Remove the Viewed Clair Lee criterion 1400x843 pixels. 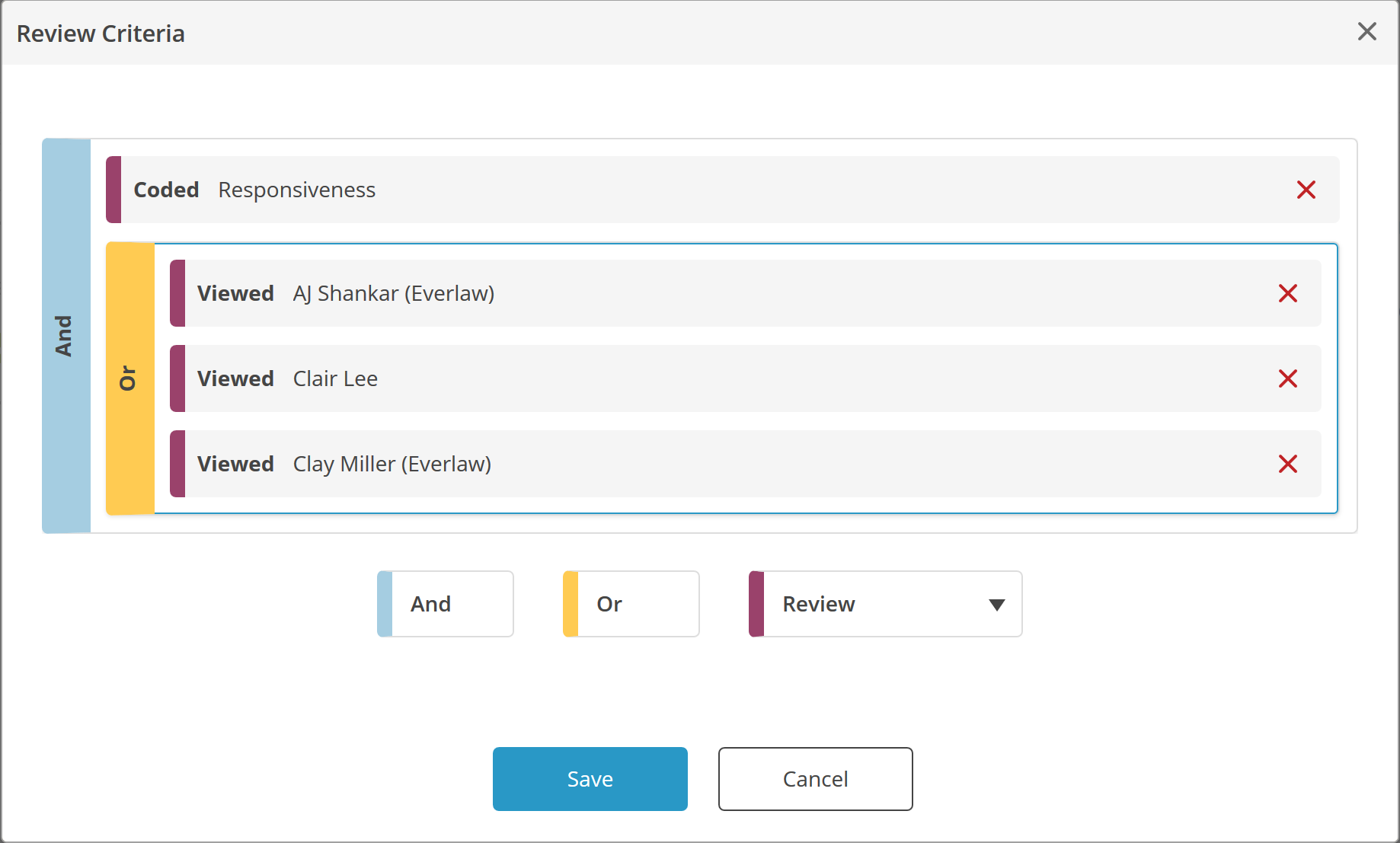tap(1288, 378)
